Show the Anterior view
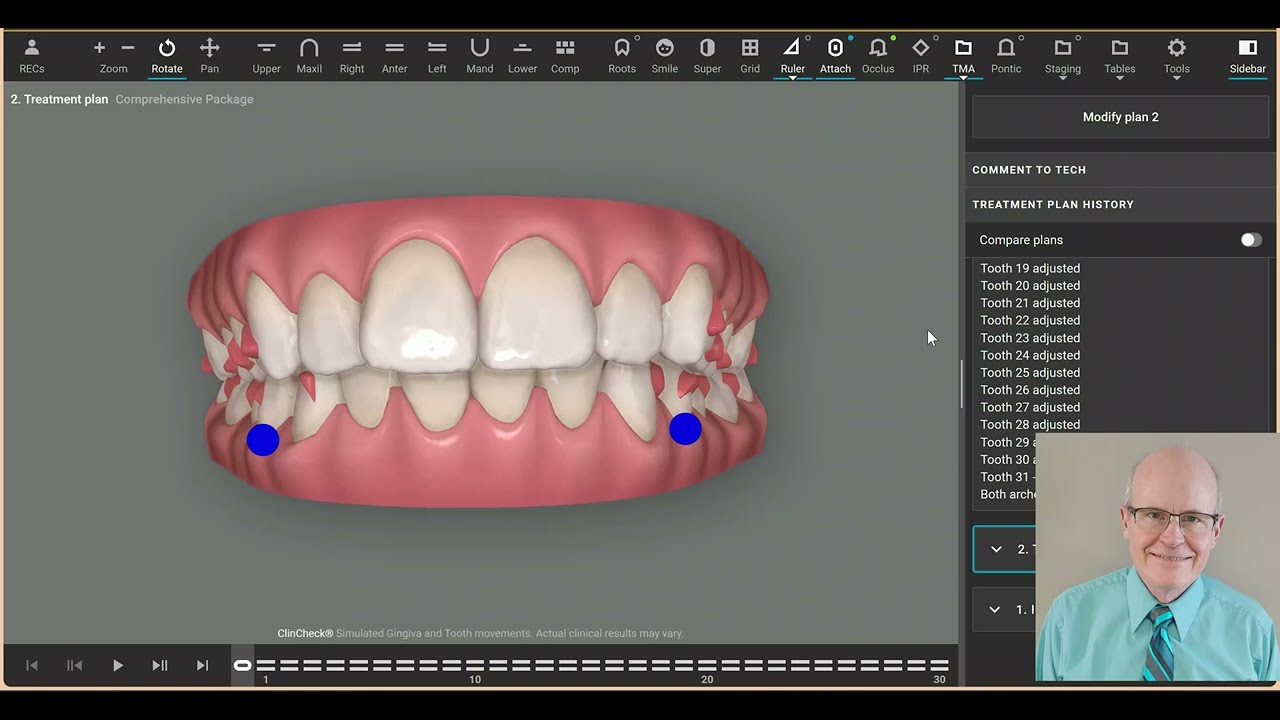The image size is (1280, 720). click(395, 56)
